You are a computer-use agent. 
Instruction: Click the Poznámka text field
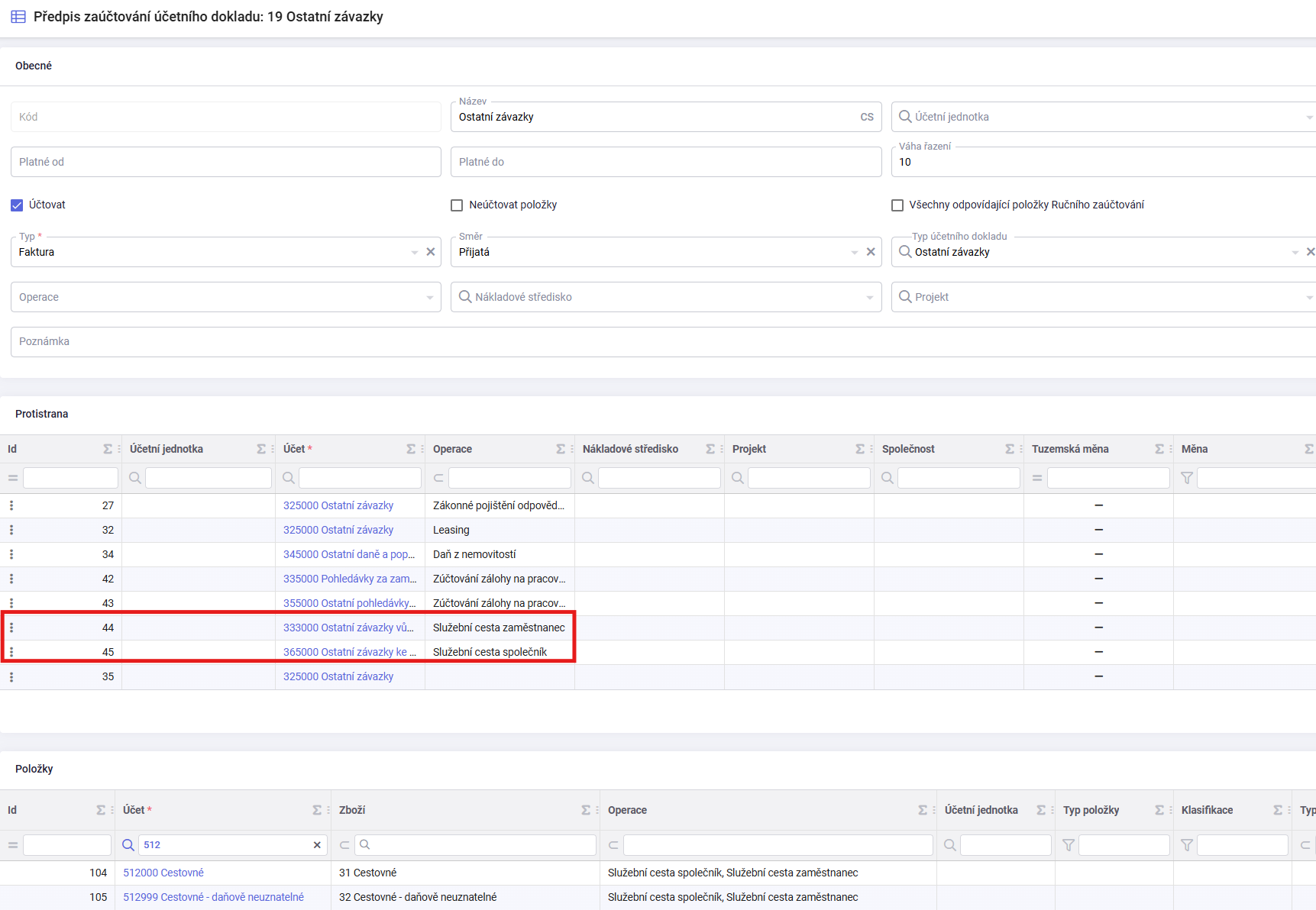[x=663, y=342]
